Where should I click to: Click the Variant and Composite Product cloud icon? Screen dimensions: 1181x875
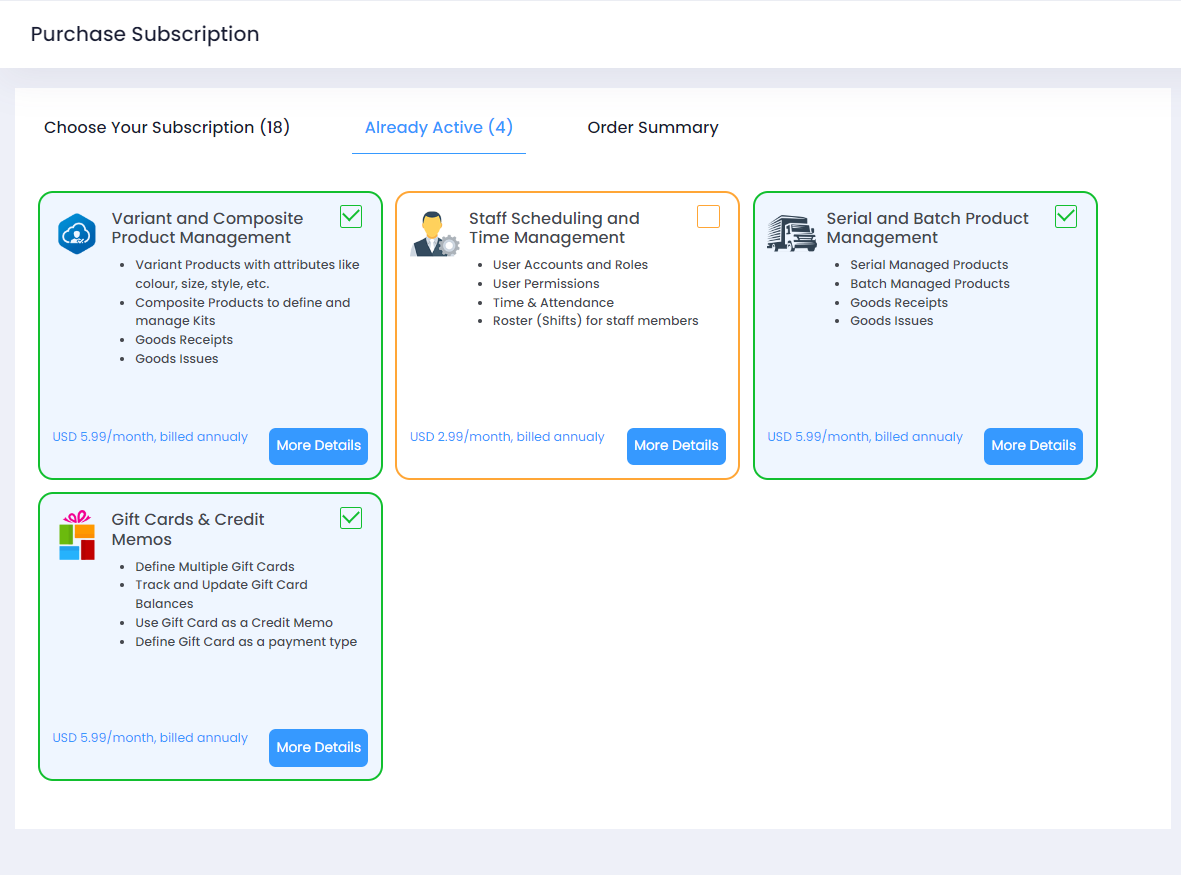[76, 234]
